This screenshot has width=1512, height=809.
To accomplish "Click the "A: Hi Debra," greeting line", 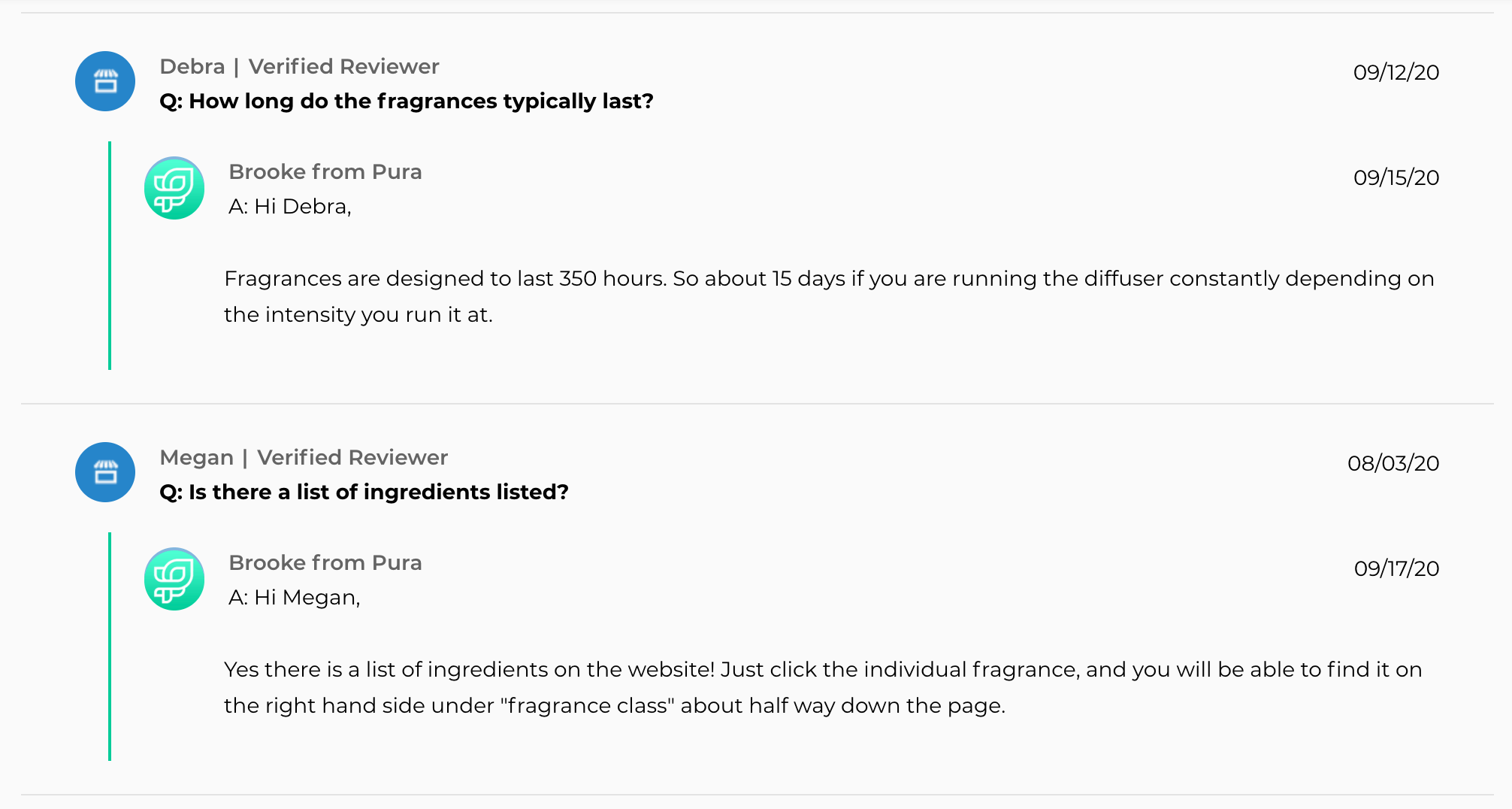I will click(290, 207).
